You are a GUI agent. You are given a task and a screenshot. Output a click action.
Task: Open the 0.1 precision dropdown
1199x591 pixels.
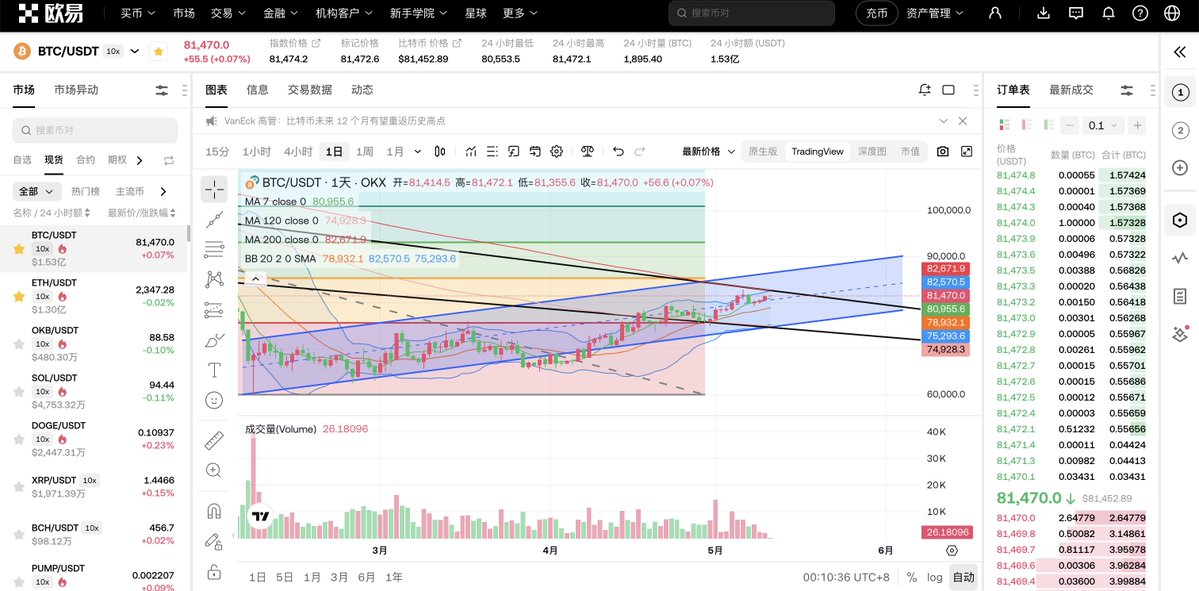1104,125
